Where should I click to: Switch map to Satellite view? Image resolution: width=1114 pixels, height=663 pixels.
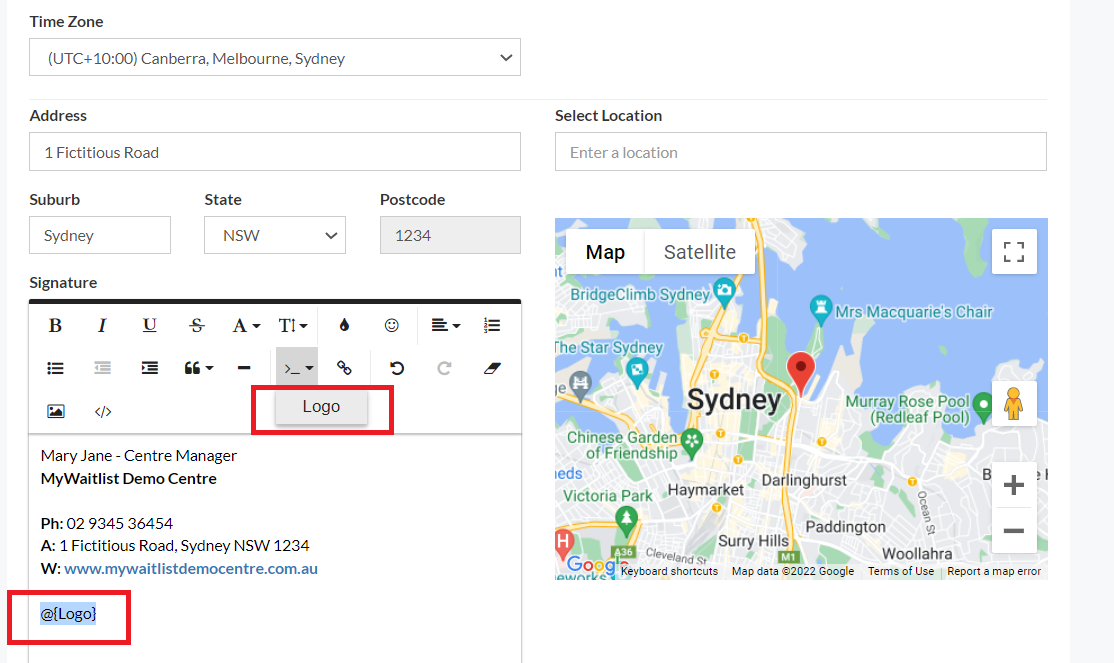coord(700,252)
